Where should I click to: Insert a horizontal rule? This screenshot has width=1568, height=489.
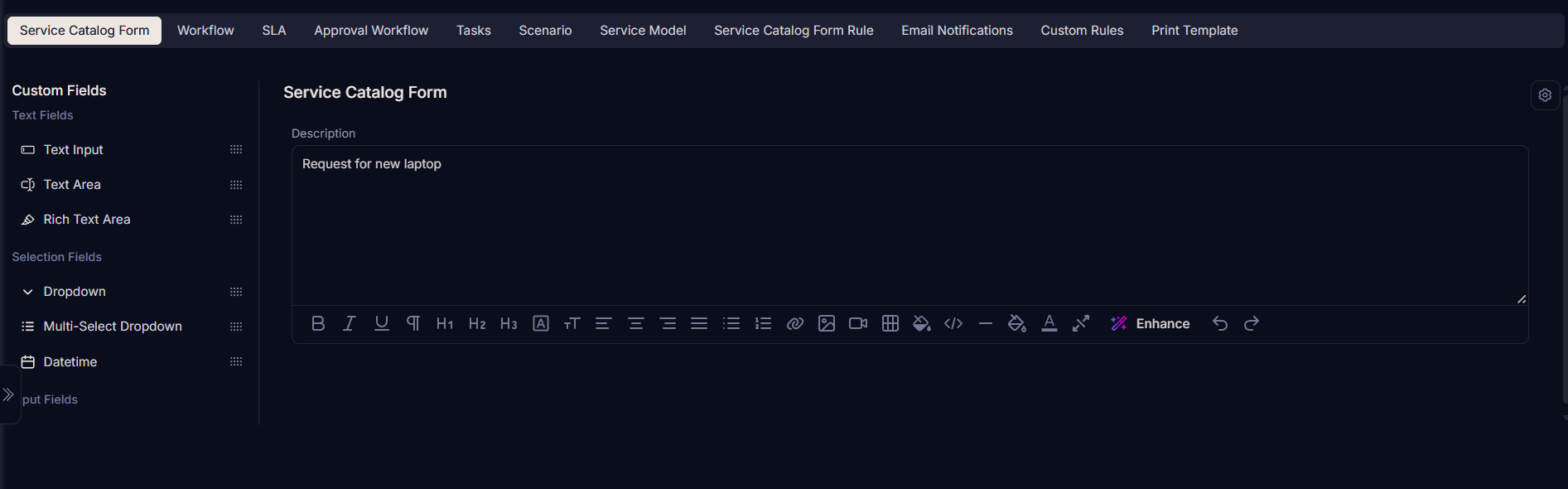tap(986, 323)
